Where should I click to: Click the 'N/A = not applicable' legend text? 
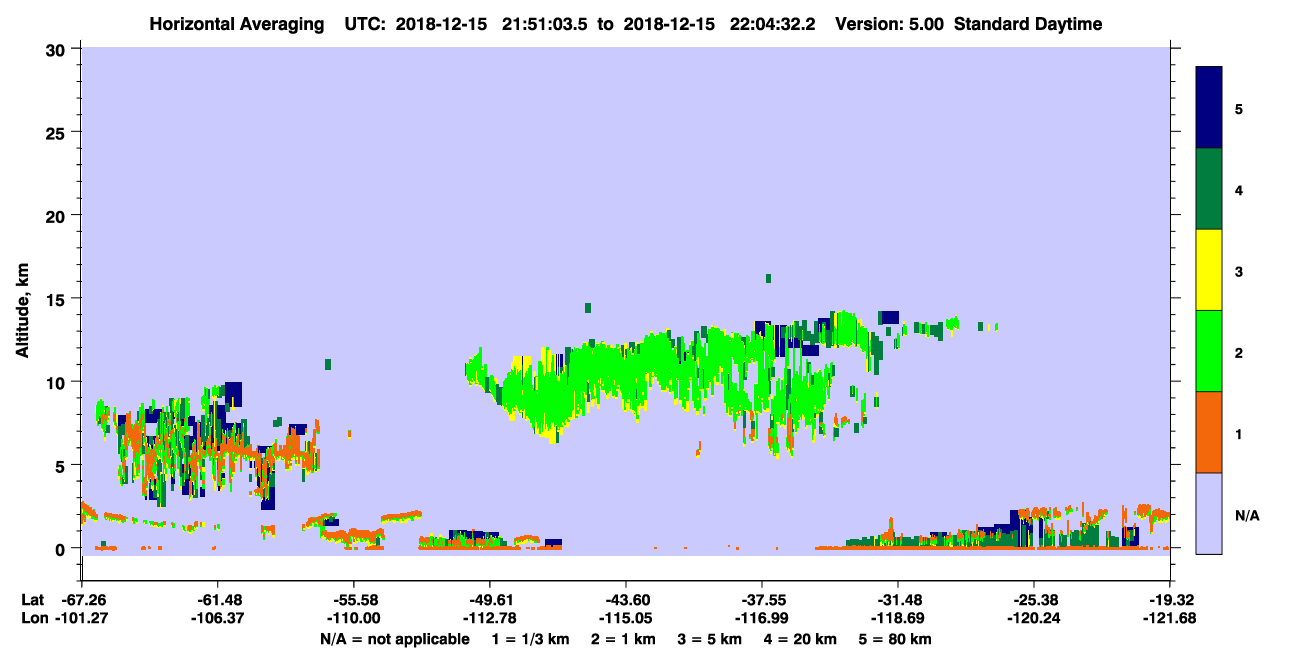pos(395,639)
